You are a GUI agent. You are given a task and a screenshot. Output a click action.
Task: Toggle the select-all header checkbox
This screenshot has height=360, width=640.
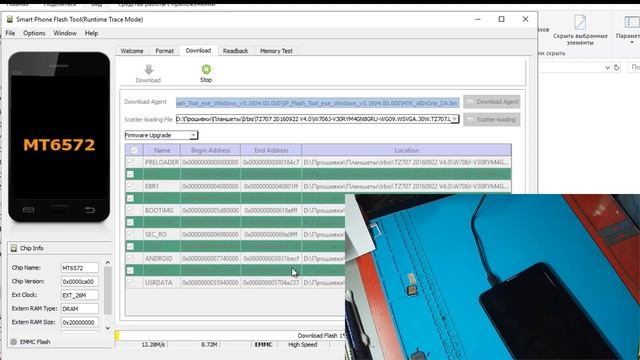point(134,150)
